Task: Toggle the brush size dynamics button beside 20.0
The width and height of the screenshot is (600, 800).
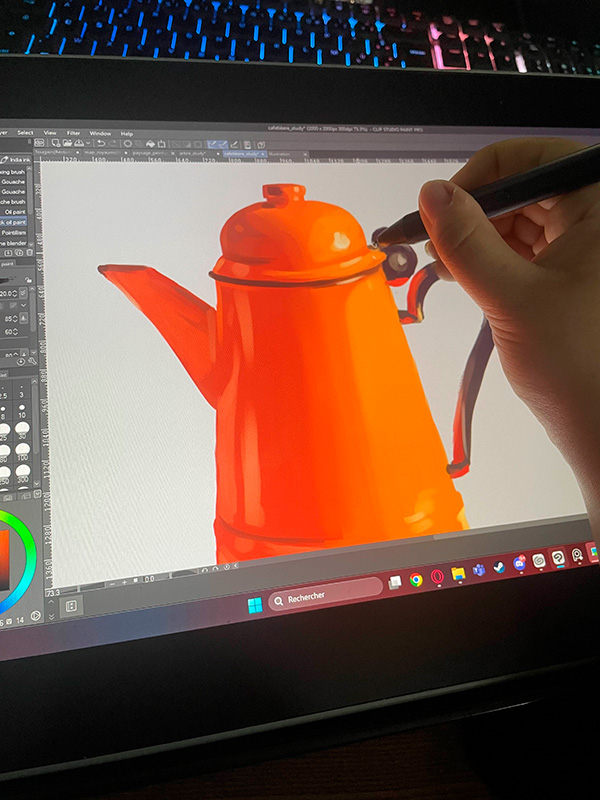Action: point(23,293)
